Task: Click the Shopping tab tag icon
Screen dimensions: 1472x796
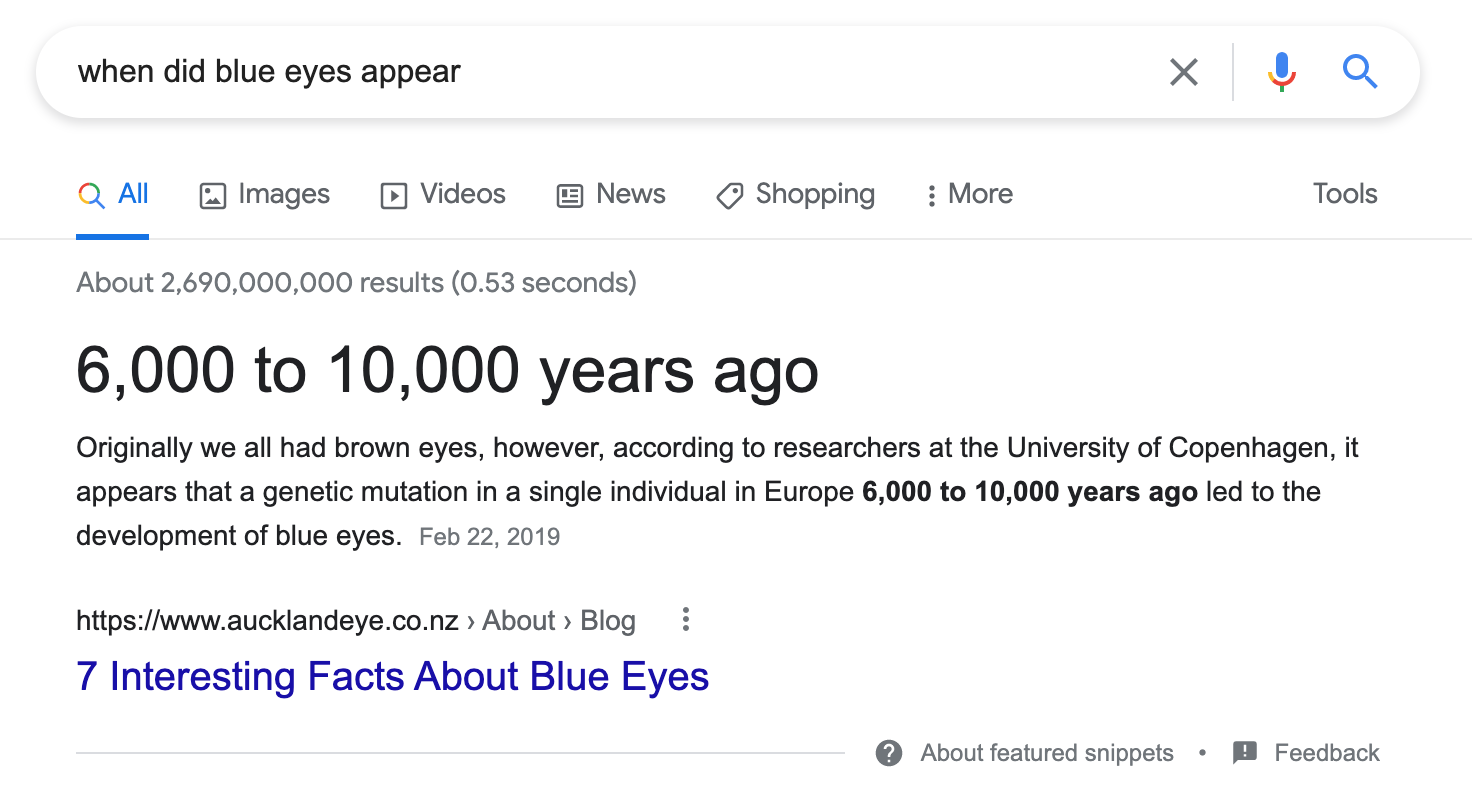Action: (x=730, y=196)
